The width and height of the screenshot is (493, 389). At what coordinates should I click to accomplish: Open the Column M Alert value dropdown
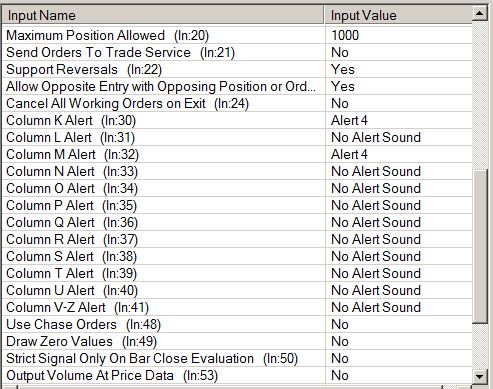tap(399, 154)
